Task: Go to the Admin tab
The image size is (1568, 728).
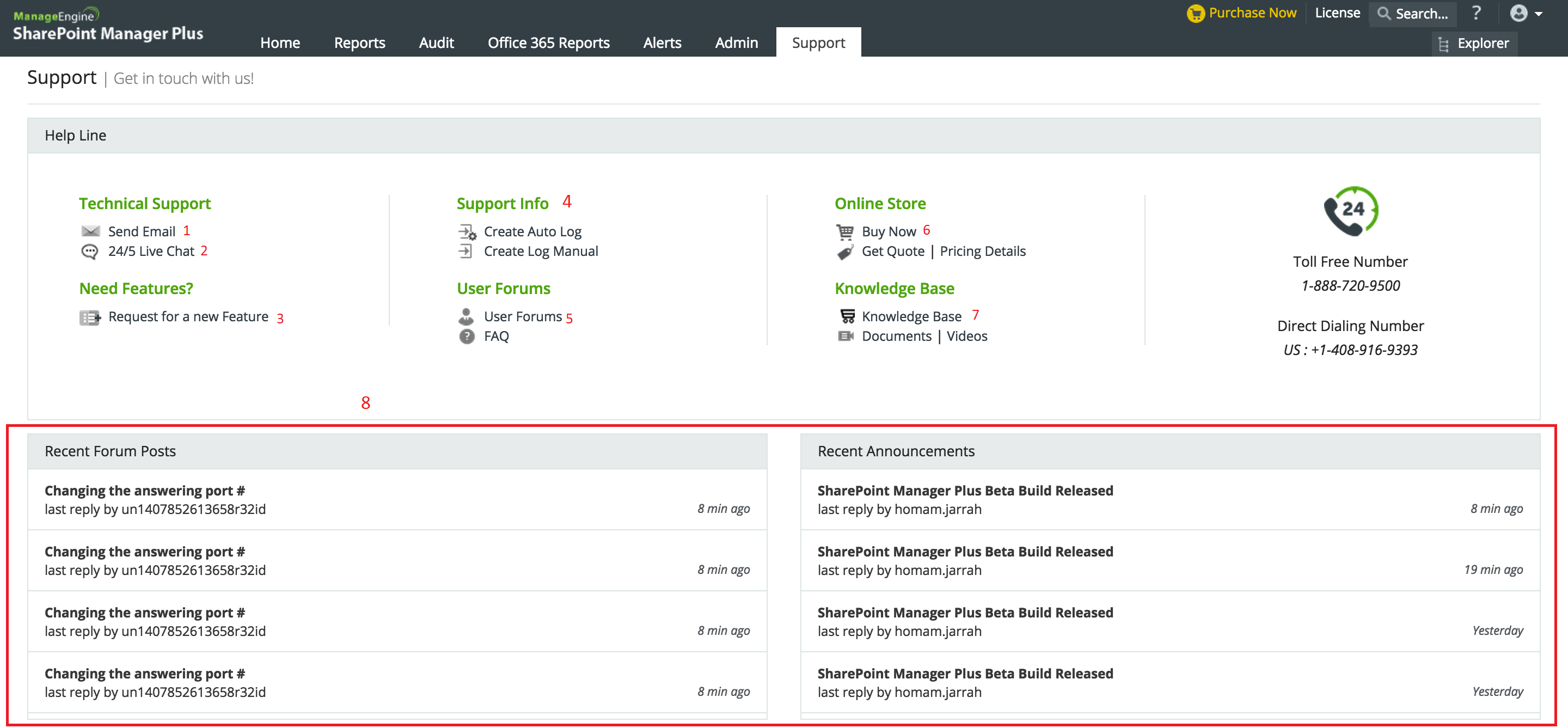Action: point(736,42)
